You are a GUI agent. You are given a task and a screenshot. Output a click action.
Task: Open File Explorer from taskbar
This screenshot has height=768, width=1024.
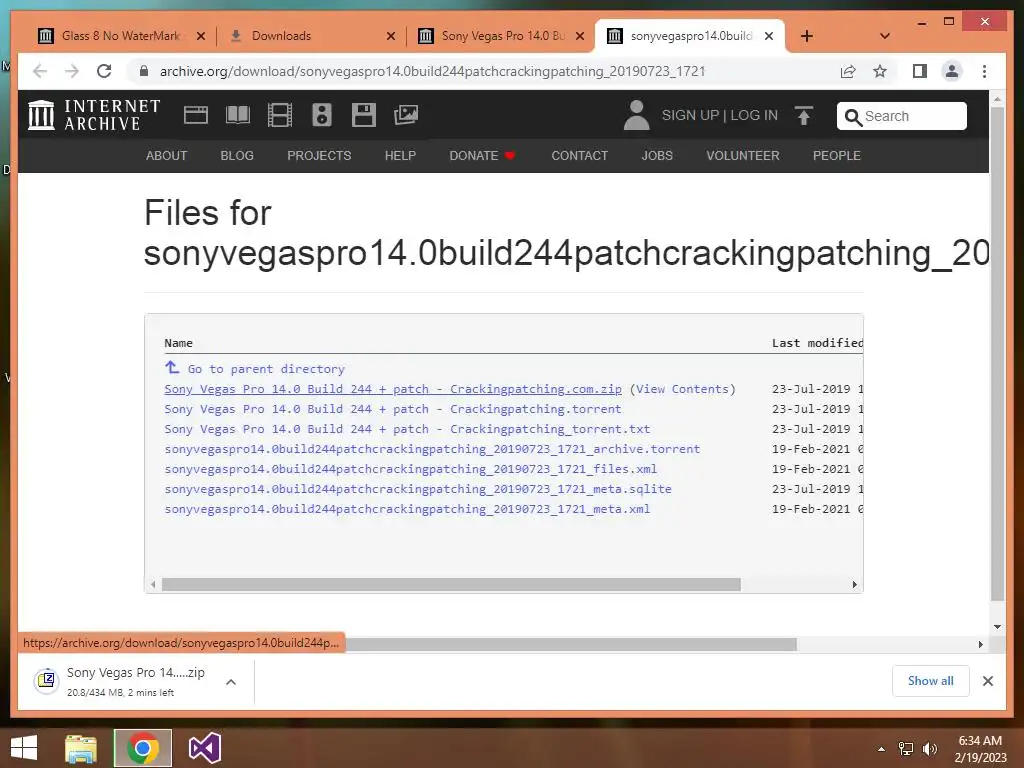click(81, 748)
